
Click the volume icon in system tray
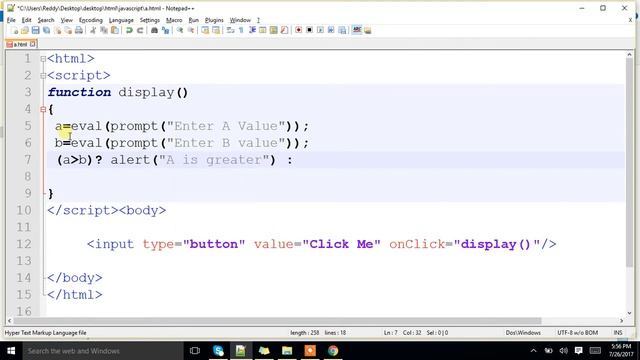tap(564, 351)
